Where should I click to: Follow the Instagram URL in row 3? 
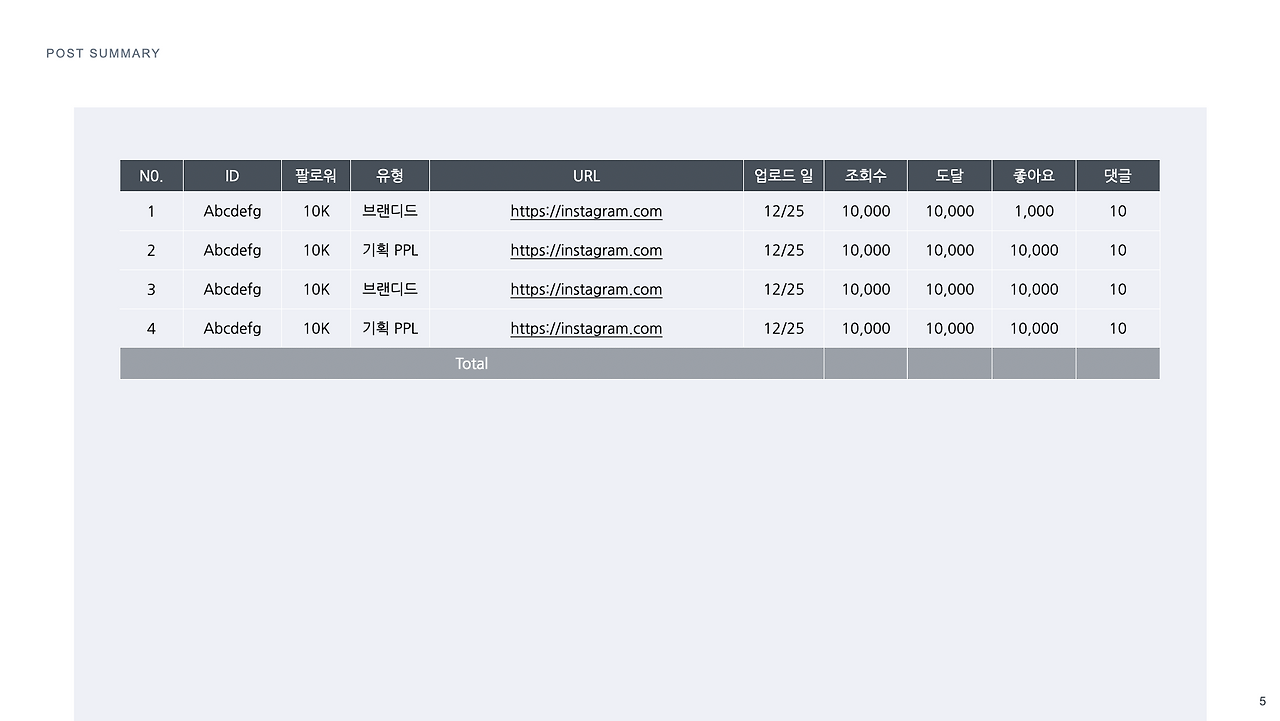(586, 289)
